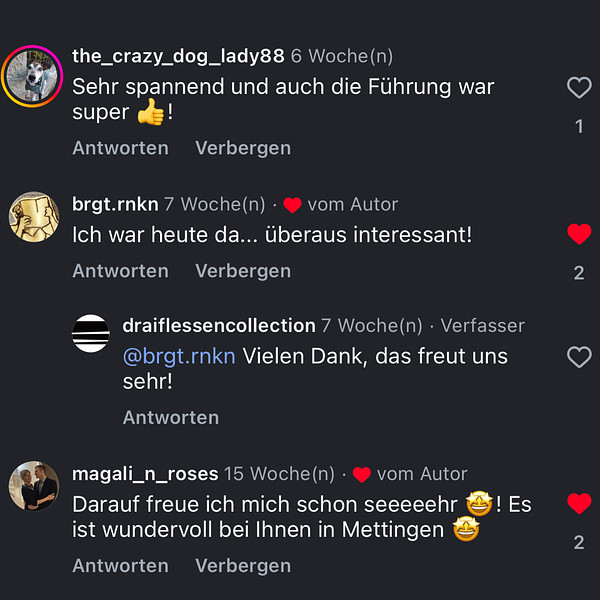Image resolution: width=600 pixels, height=600 pixels.
Task: Unlike brgt.rnkn's comment via the red heart
Action: pos(579,234)
